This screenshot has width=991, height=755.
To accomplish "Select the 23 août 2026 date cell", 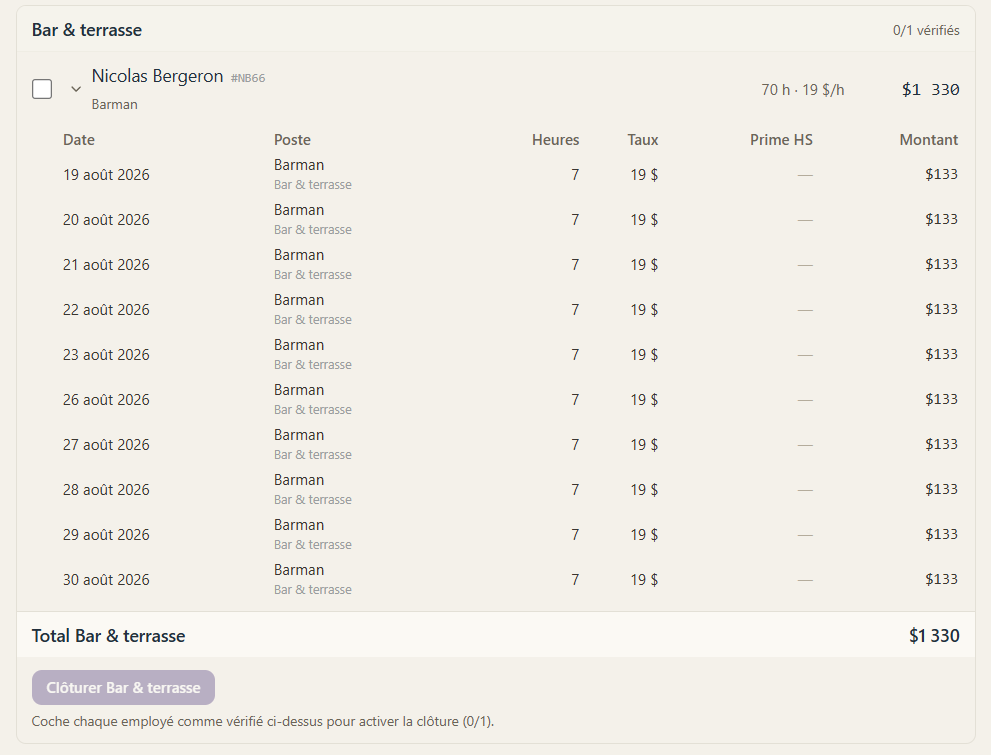I will 106,355.
